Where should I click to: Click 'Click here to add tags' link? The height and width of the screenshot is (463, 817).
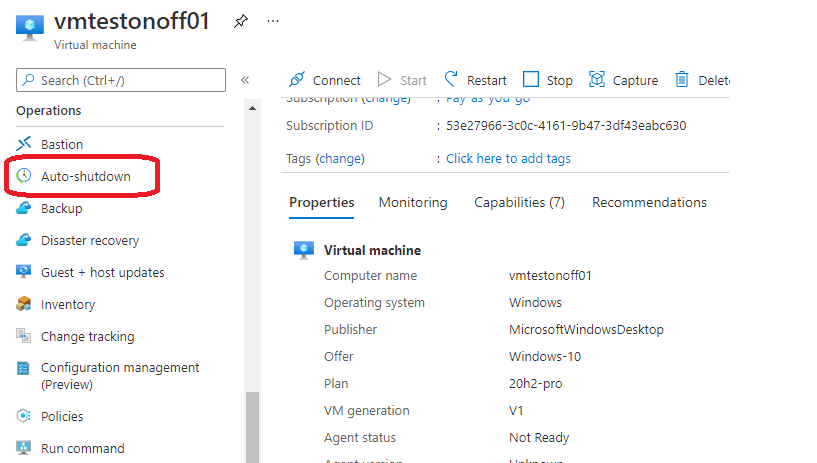point(508,158)
